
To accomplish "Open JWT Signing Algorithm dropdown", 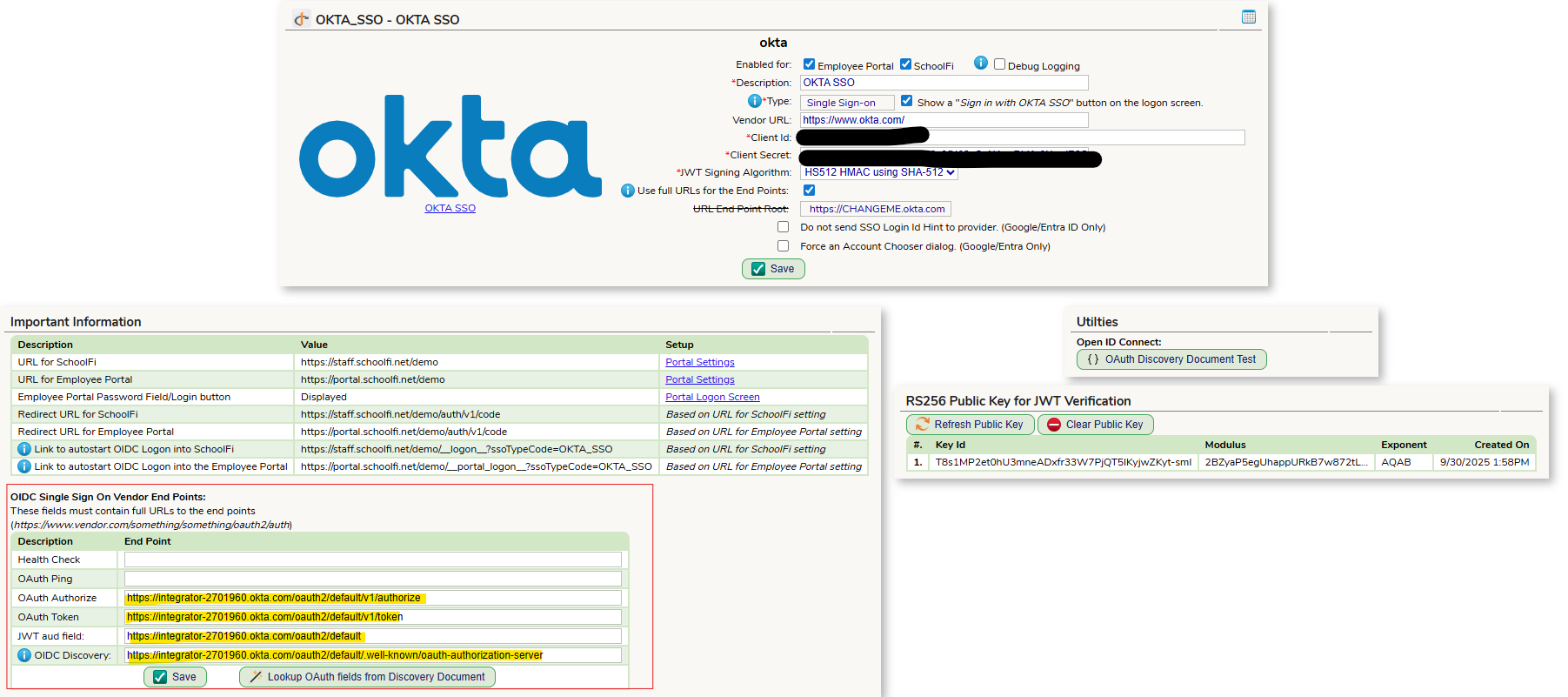I will [879, 172].
